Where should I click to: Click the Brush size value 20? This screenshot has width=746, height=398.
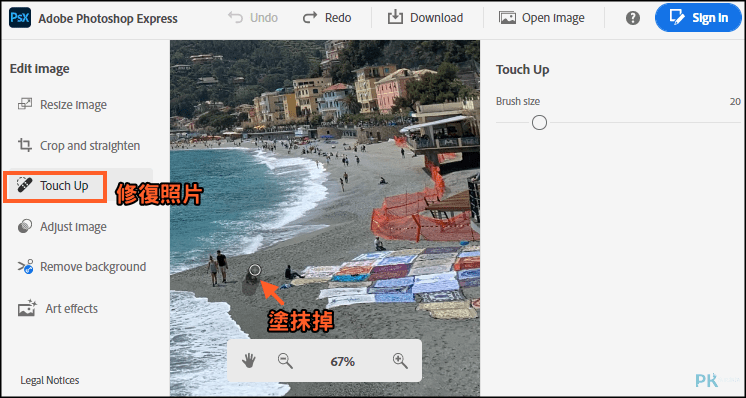(x=735, y=101)
